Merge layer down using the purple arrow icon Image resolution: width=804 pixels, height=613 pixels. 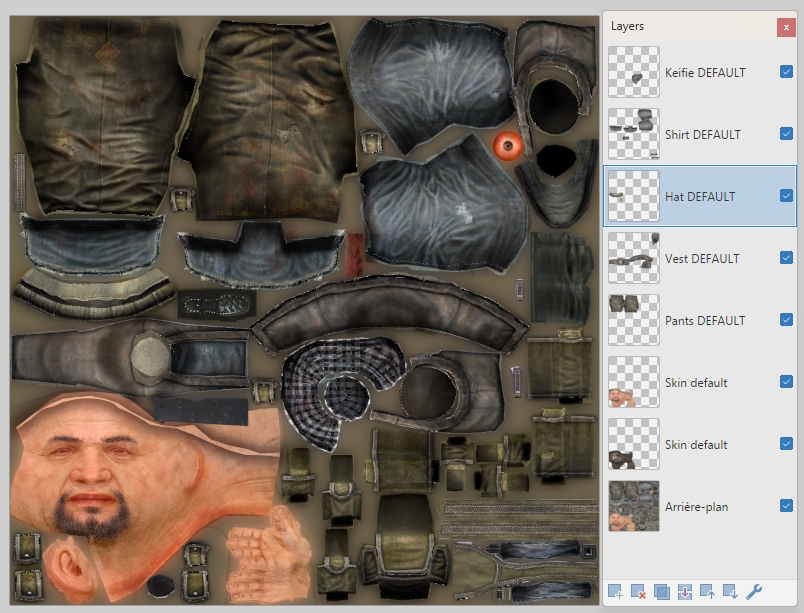[x=685, y=591]
